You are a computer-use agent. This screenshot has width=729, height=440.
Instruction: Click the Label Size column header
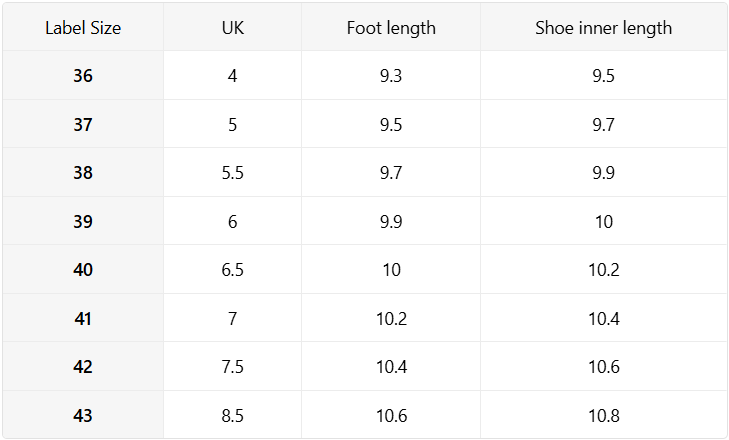(x=83, y=28)
